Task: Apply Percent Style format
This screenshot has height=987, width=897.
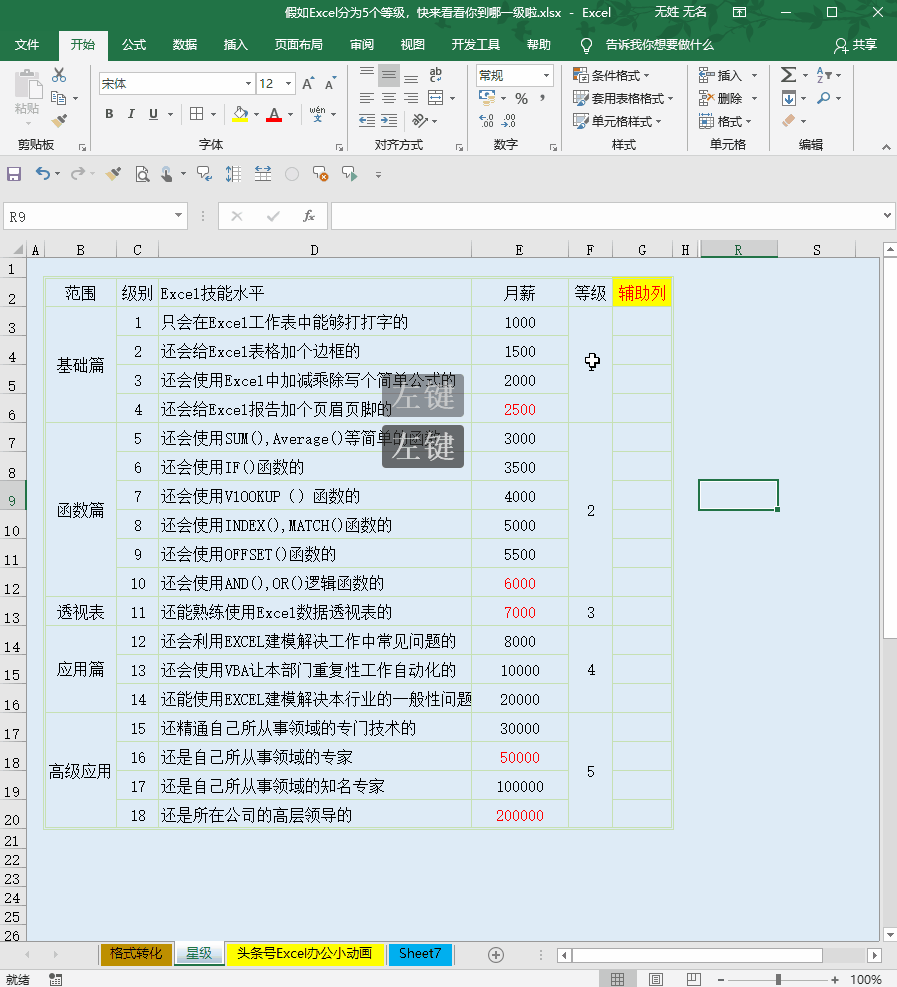Action: point(521,98)
